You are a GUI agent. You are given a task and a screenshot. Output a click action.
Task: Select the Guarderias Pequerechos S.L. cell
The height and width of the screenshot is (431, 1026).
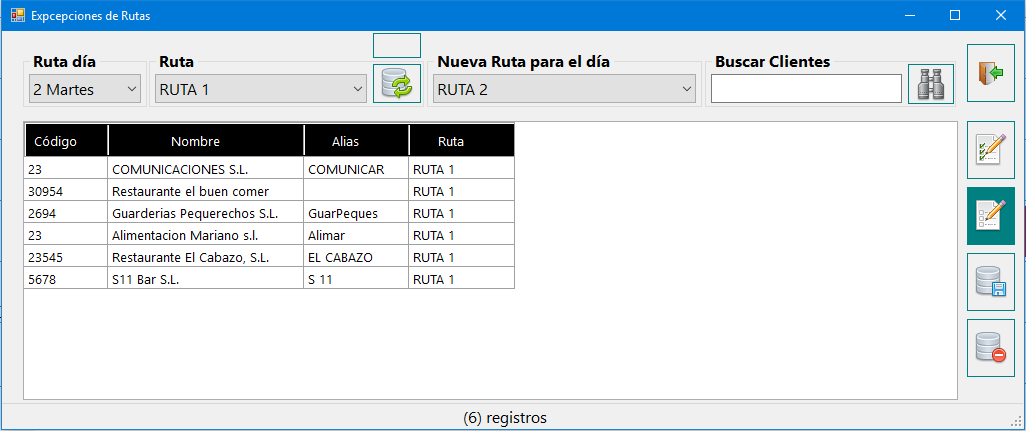coord(206,214)
